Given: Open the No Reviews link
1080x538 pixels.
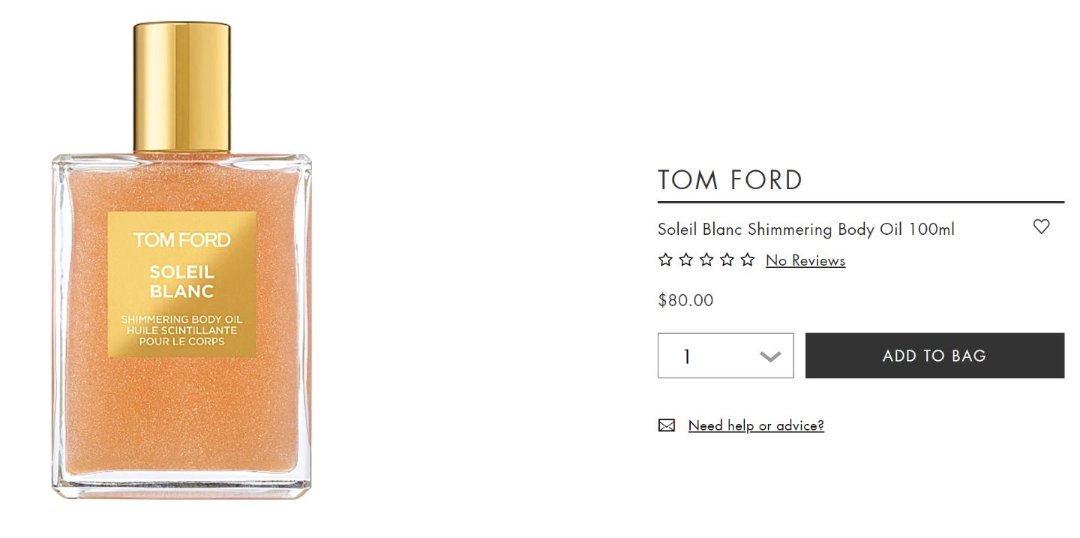Looking at the screenshot, I should (805, 260).
